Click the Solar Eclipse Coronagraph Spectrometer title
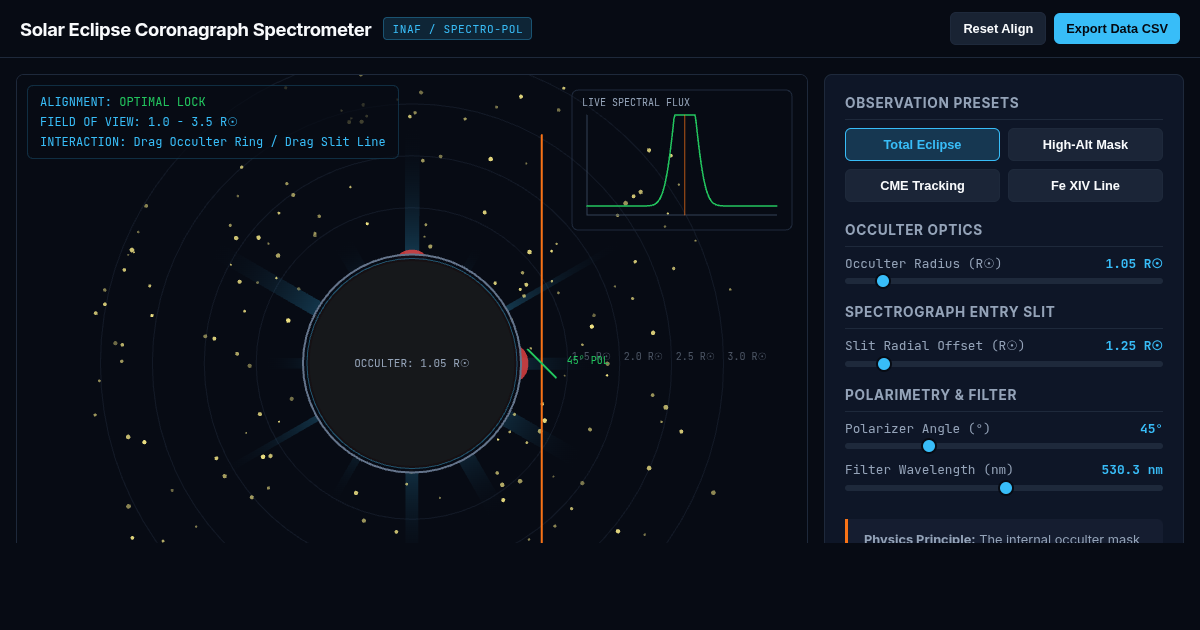This screenshot has height=630, width=1200. pyautogui.click(x=195, y=29)
